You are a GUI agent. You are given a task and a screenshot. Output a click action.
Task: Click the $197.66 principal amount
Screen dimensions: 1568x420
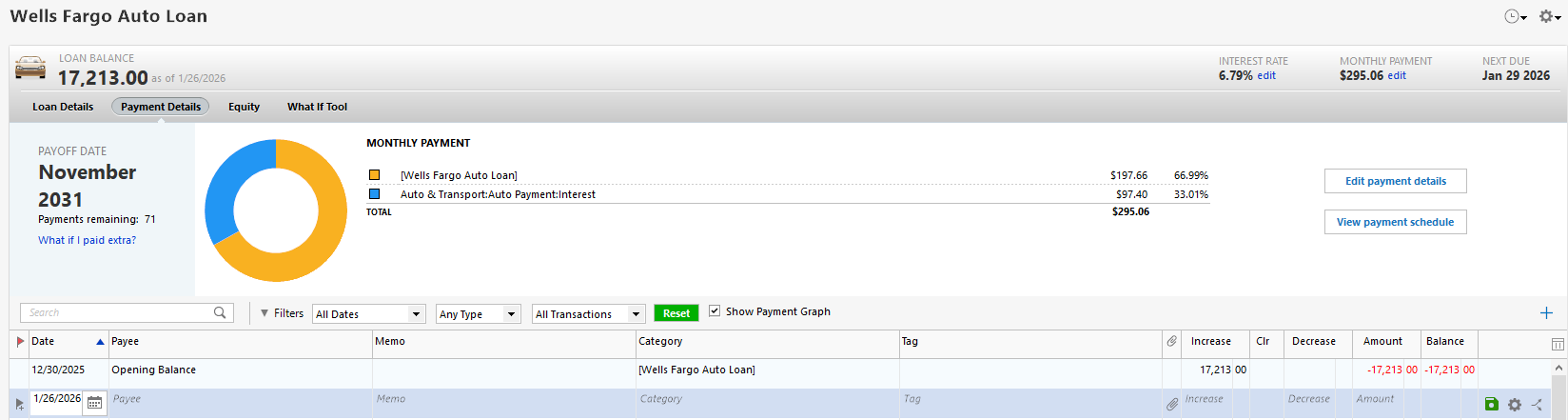point(1128,175)
